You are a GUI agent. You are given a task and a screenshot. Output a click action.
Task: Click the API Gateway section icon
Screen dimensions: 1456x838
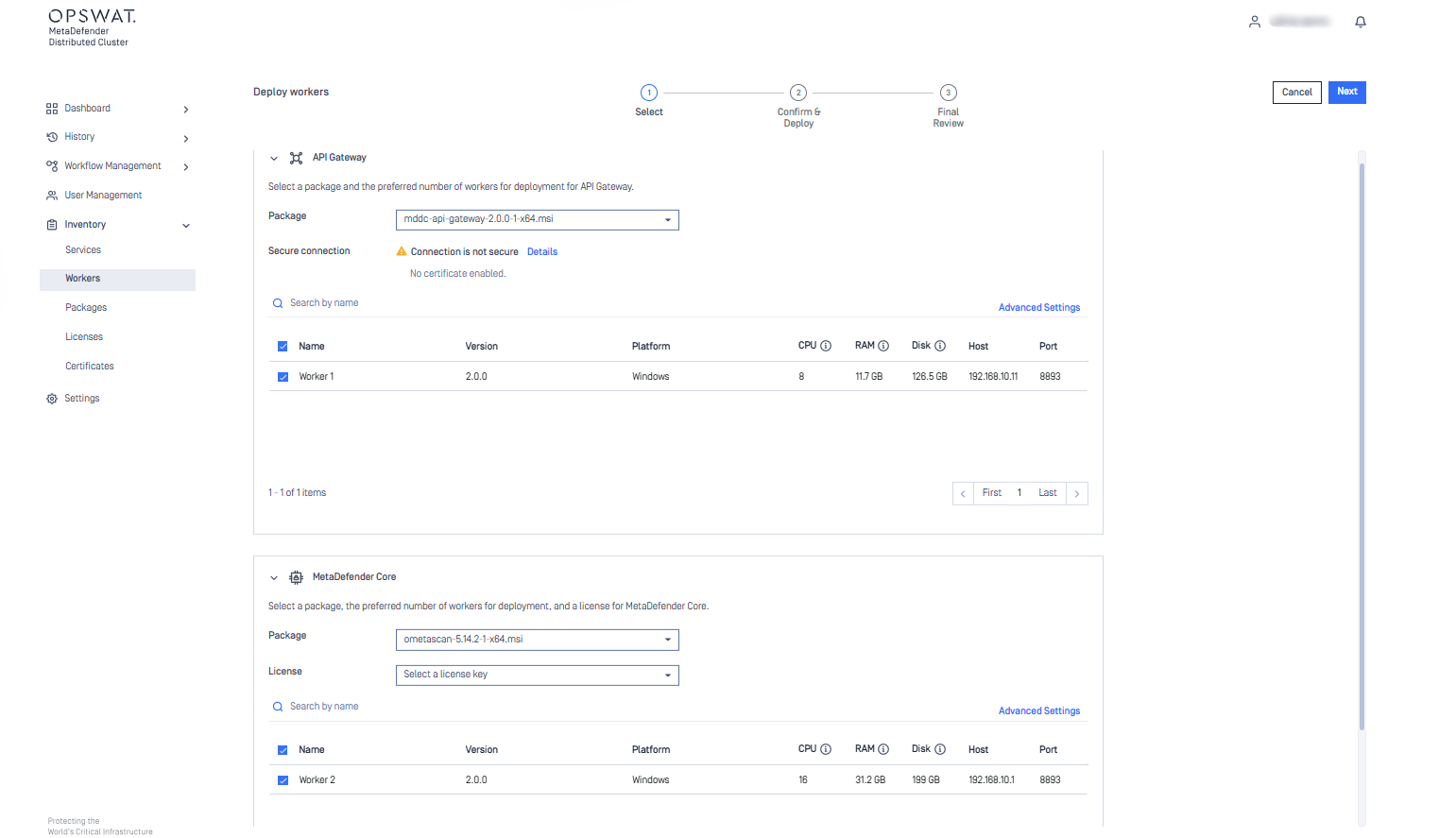[x=297, y=158]
